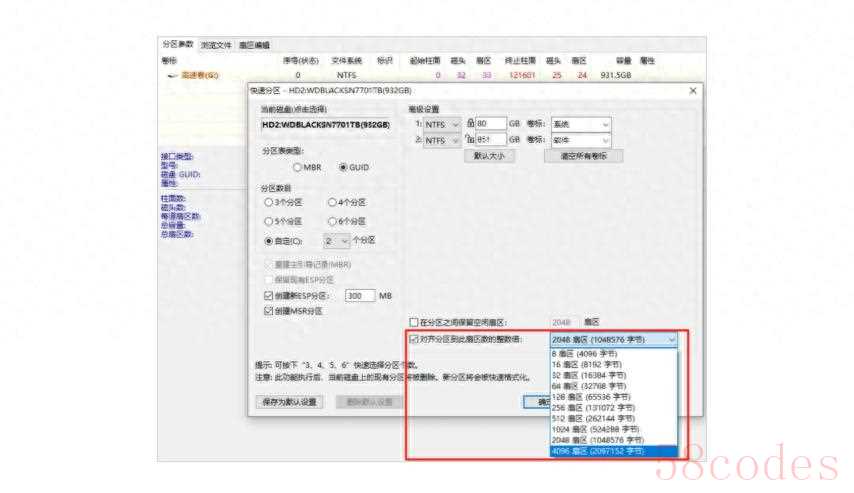Close the 快速分区 dialog with the X
This screenshot has width=854, height=493.
coord(693,91)
